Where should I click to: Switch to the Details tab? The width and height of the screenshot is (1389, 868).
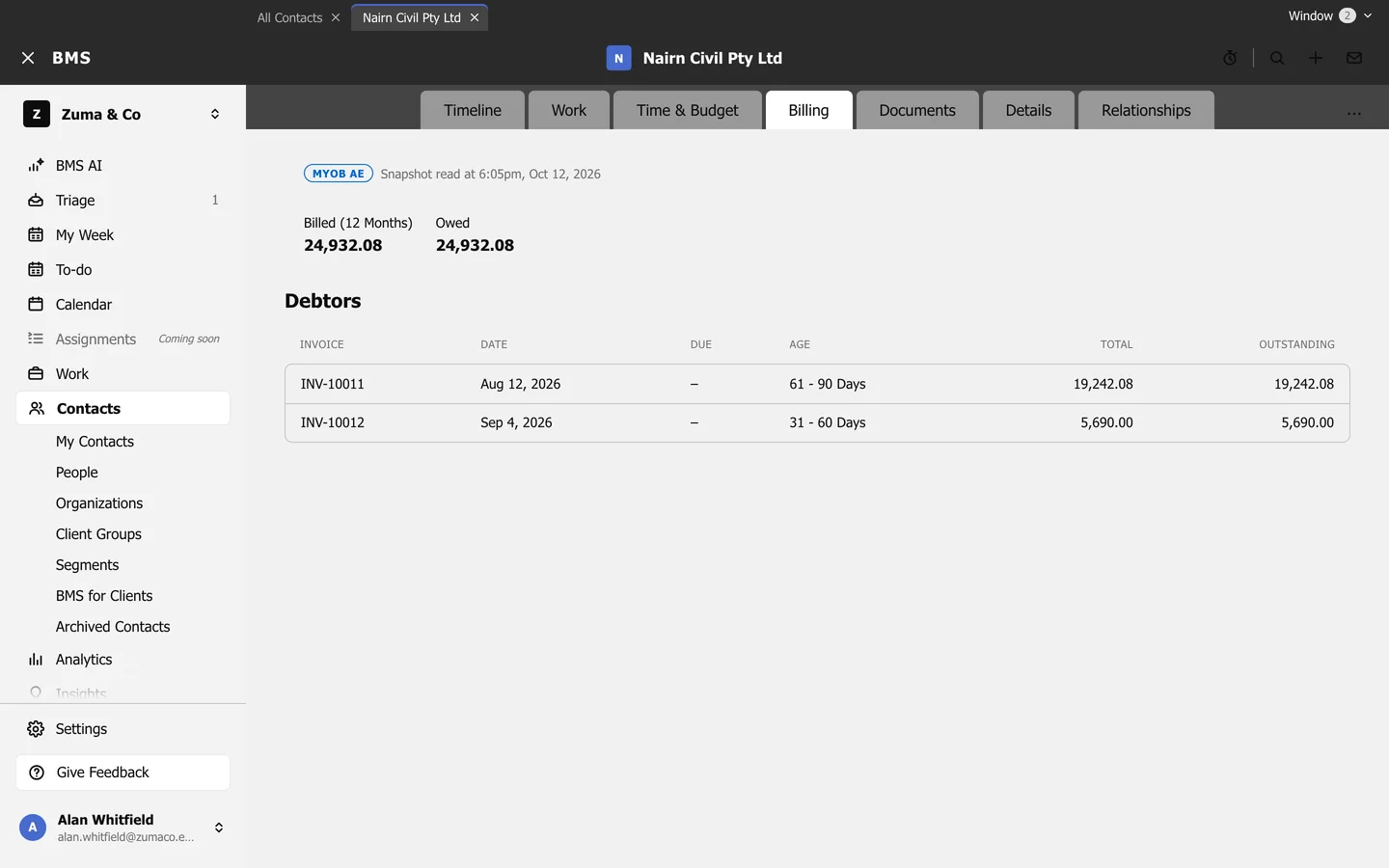tap(1028, 110)
